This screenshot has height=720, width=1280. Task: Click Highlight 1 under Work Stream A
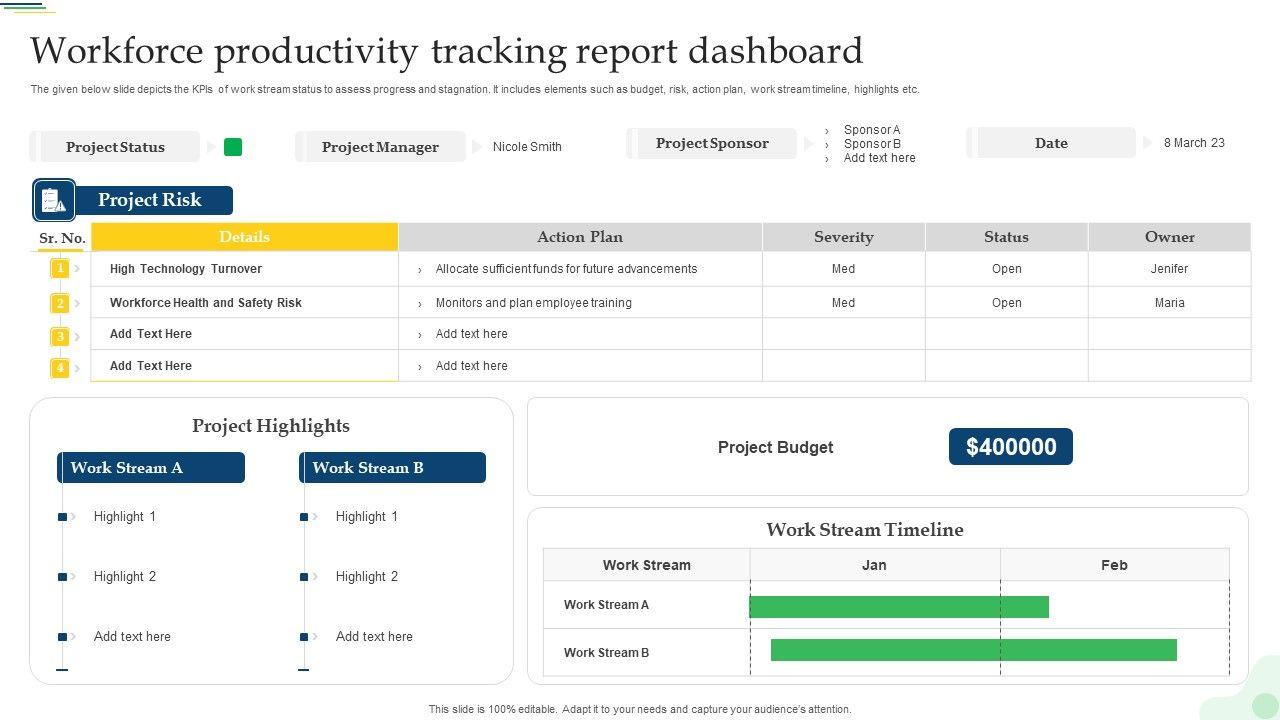pos(125,517)
